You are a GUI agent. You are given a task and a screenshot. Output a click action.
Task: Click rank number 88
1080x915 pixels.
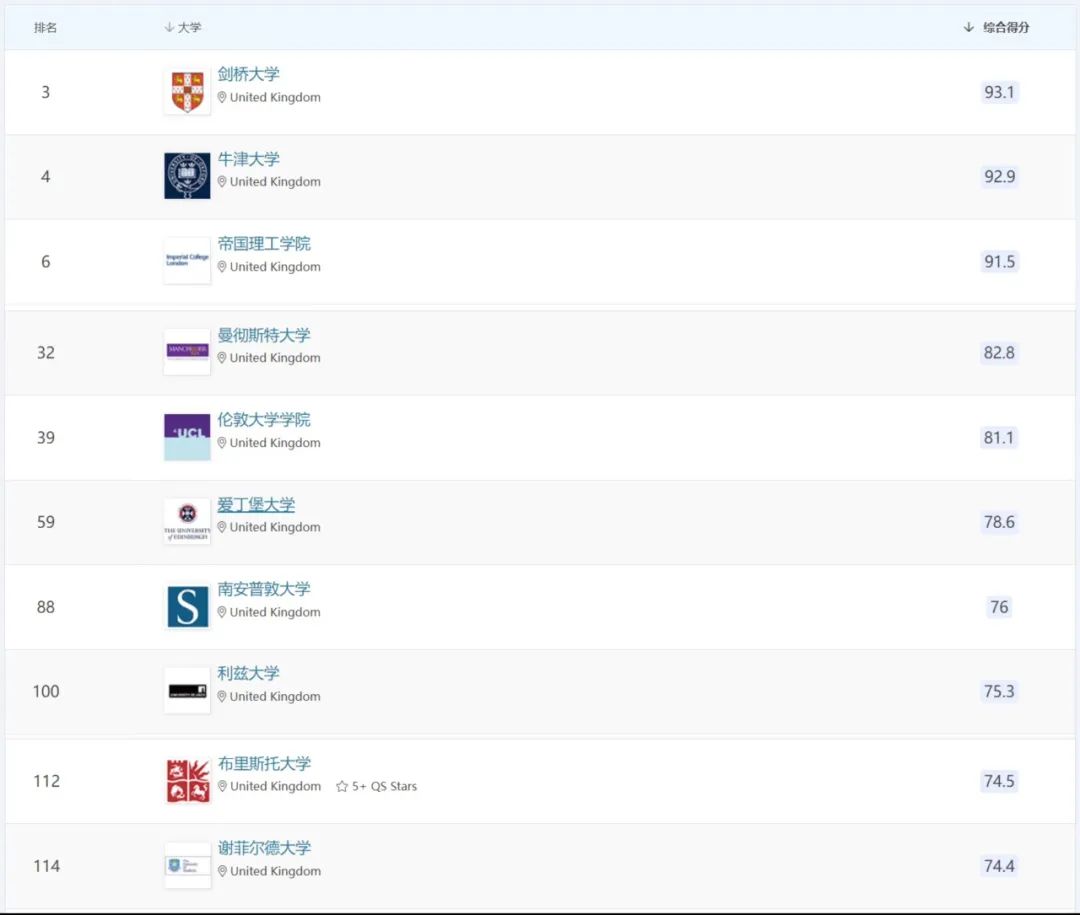(x=45, y=606)
